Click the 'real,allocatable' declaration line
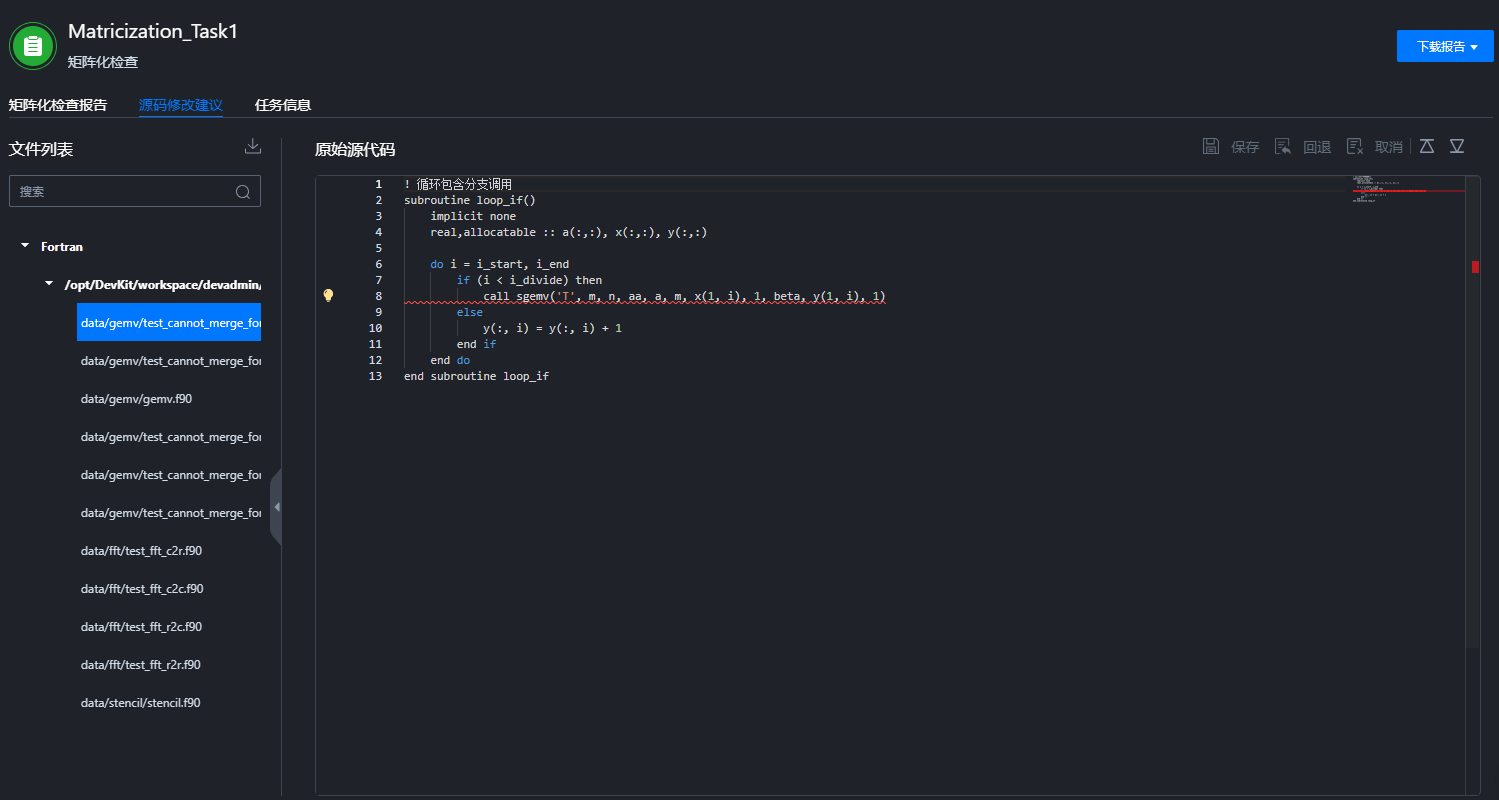Screen dimensions: 1499x800 pos(569,232)
